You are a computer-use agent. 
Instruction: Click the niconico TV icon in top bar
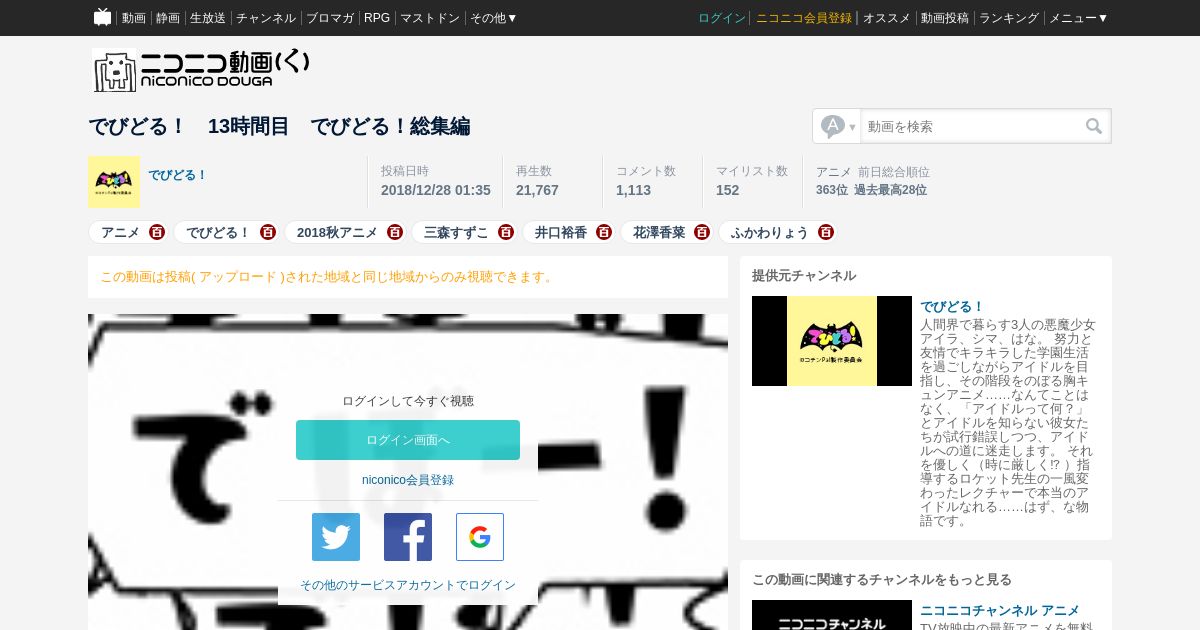pyautogui.click(x=102, y=17)
